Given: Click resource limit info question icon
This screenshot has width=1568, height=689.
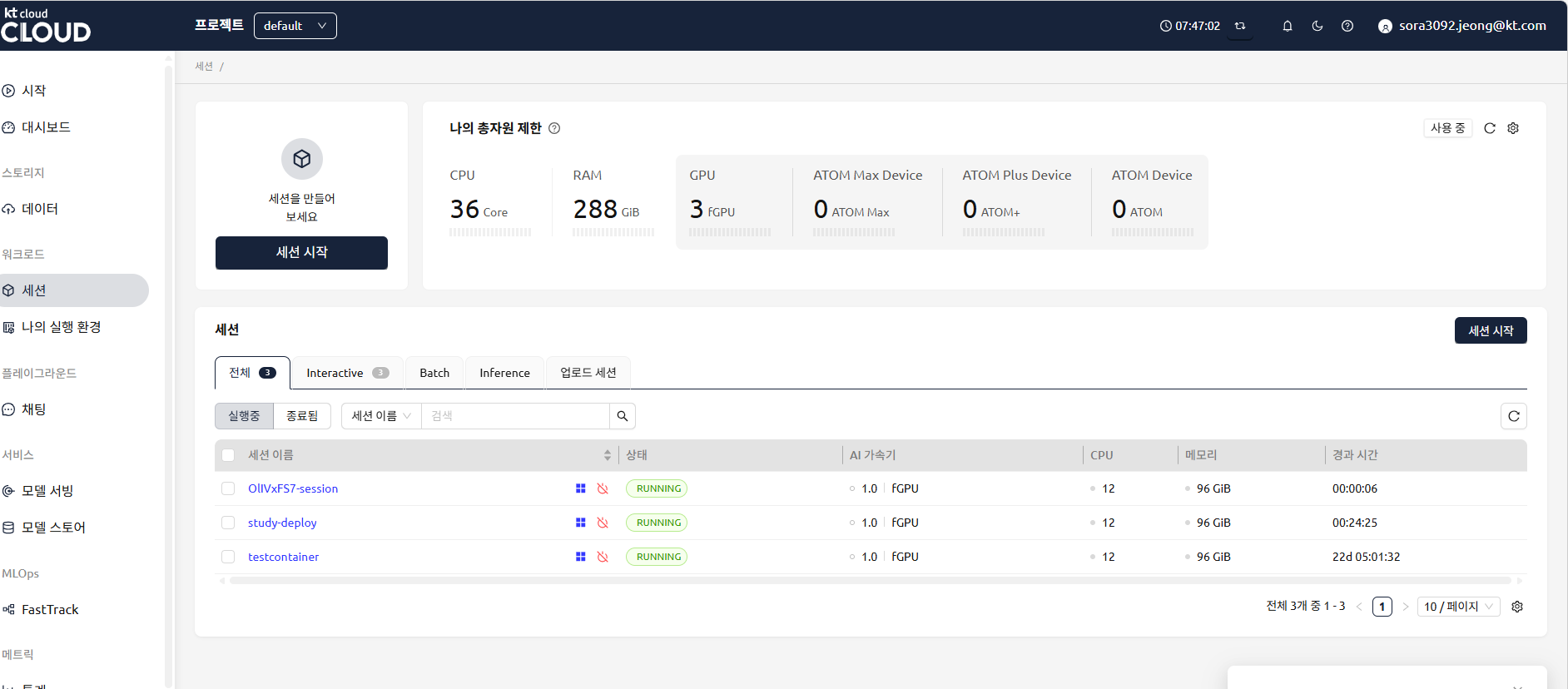Looking at the screenshot, I should coord(554,128).
